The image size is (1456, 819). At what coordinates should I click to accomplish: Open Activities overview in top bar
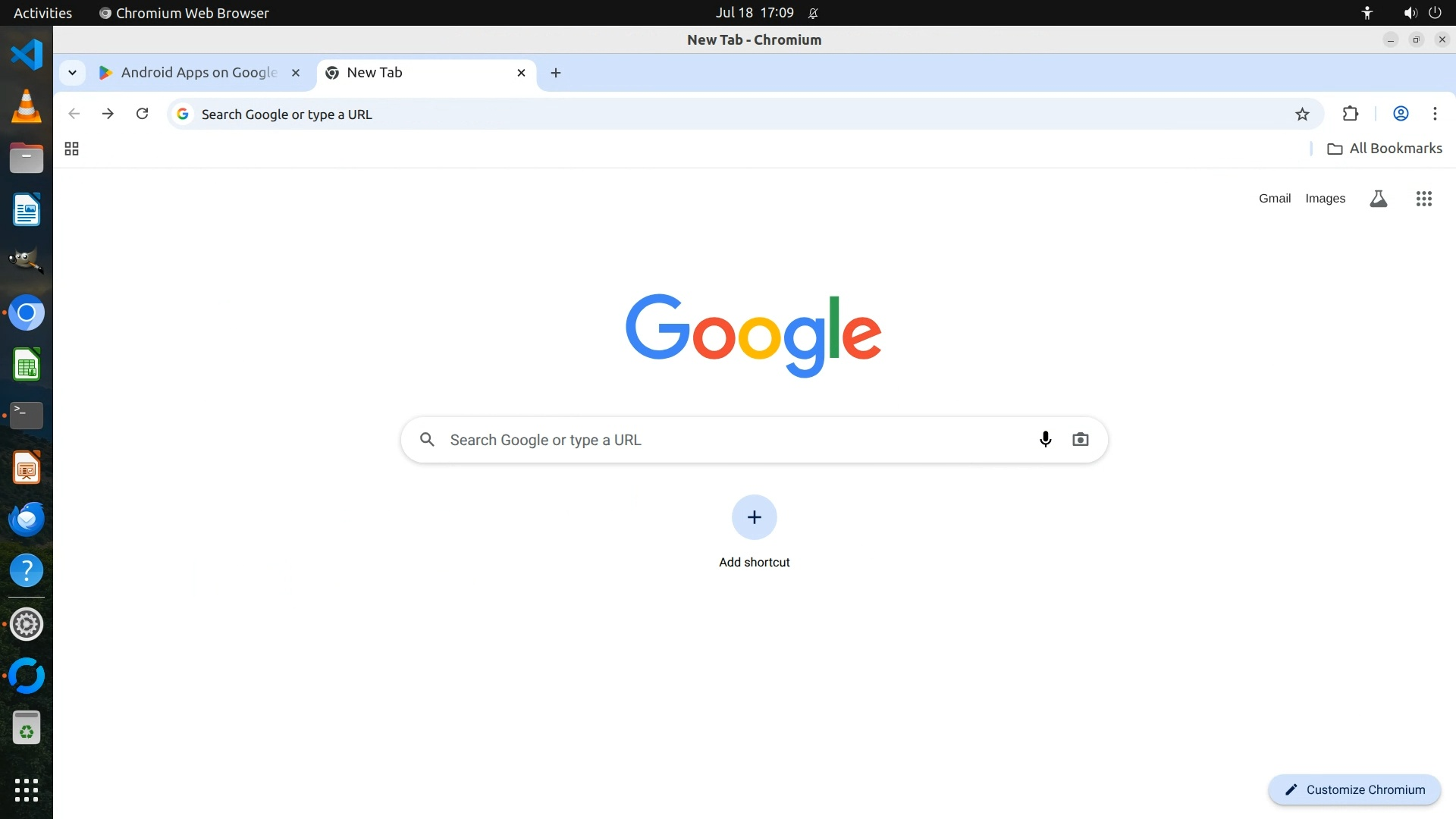pos(42,13)
